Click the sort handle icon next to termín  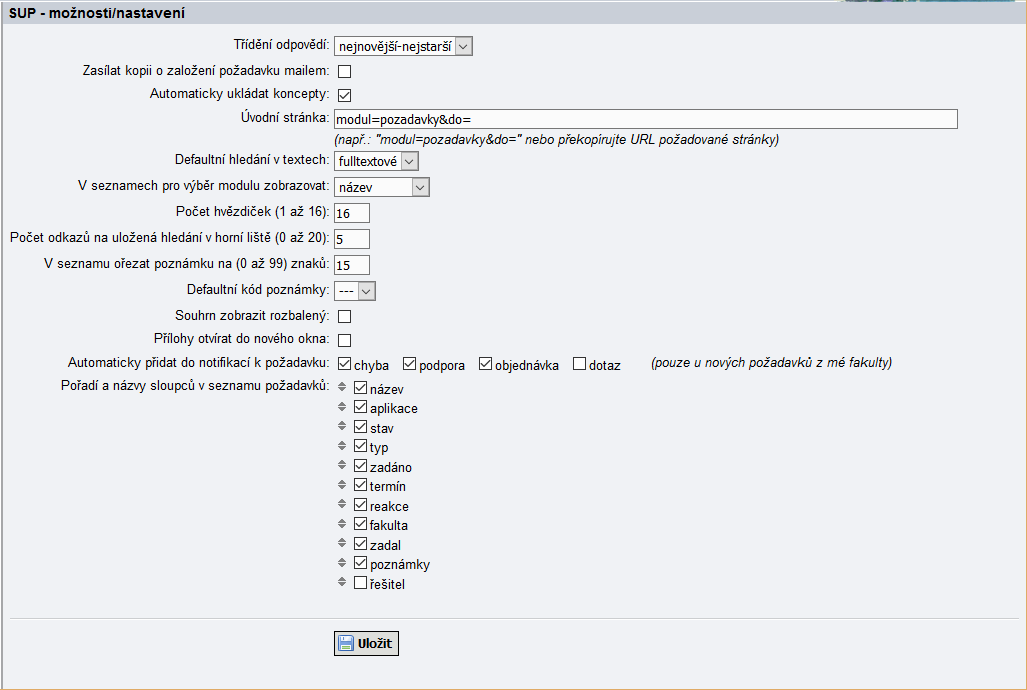click(x=342, y=486)
